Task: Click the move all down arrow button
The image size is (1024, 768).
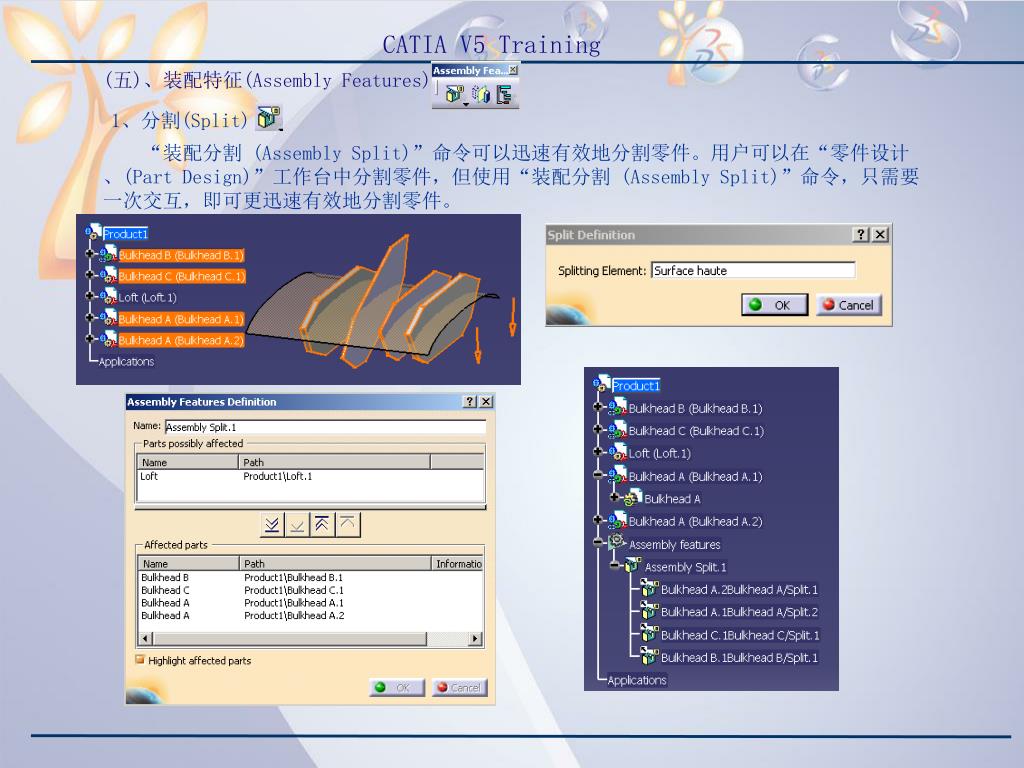Action: coord(272,524)
